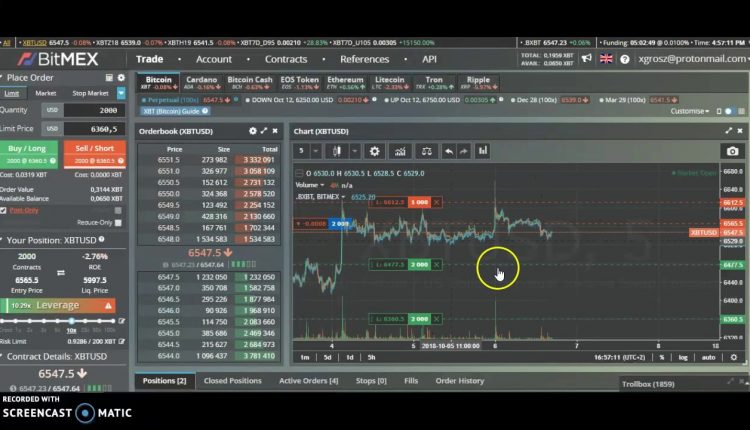Open the Order History tab
The width and height of the screenshot is (750, 430).
[460, 381]
